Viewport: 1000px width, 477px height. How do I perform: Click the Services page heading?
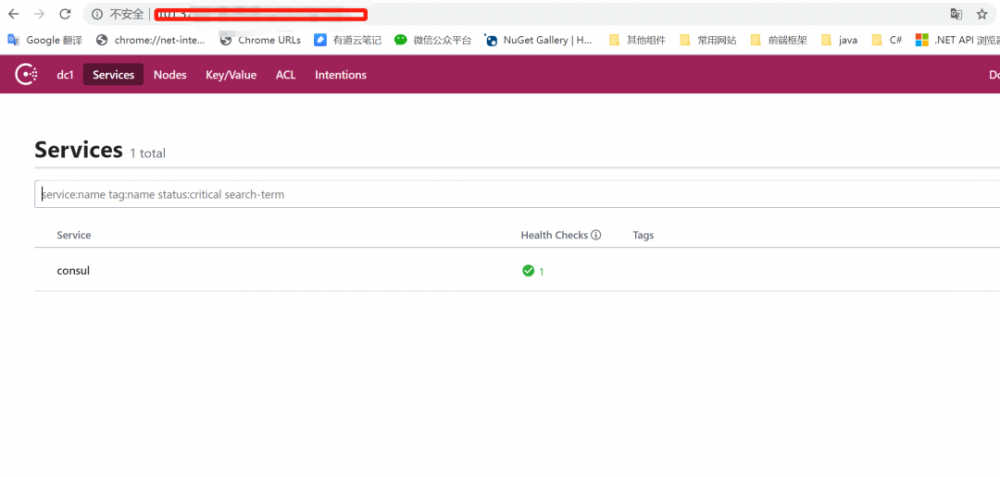tap(78, 150)
